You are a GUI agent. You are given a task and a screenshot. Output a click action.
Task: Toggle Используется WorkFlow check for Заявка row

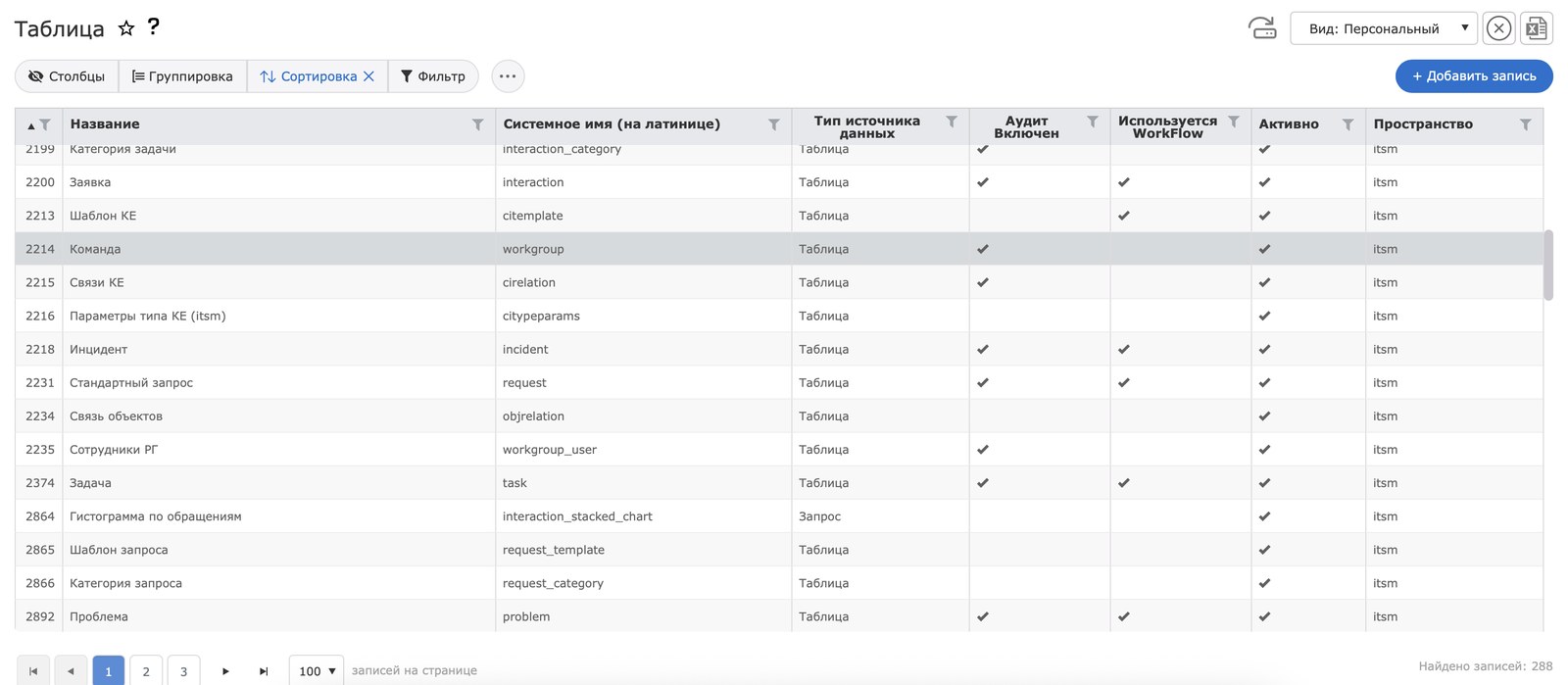pyautogui.click(x=1124, y=182)
